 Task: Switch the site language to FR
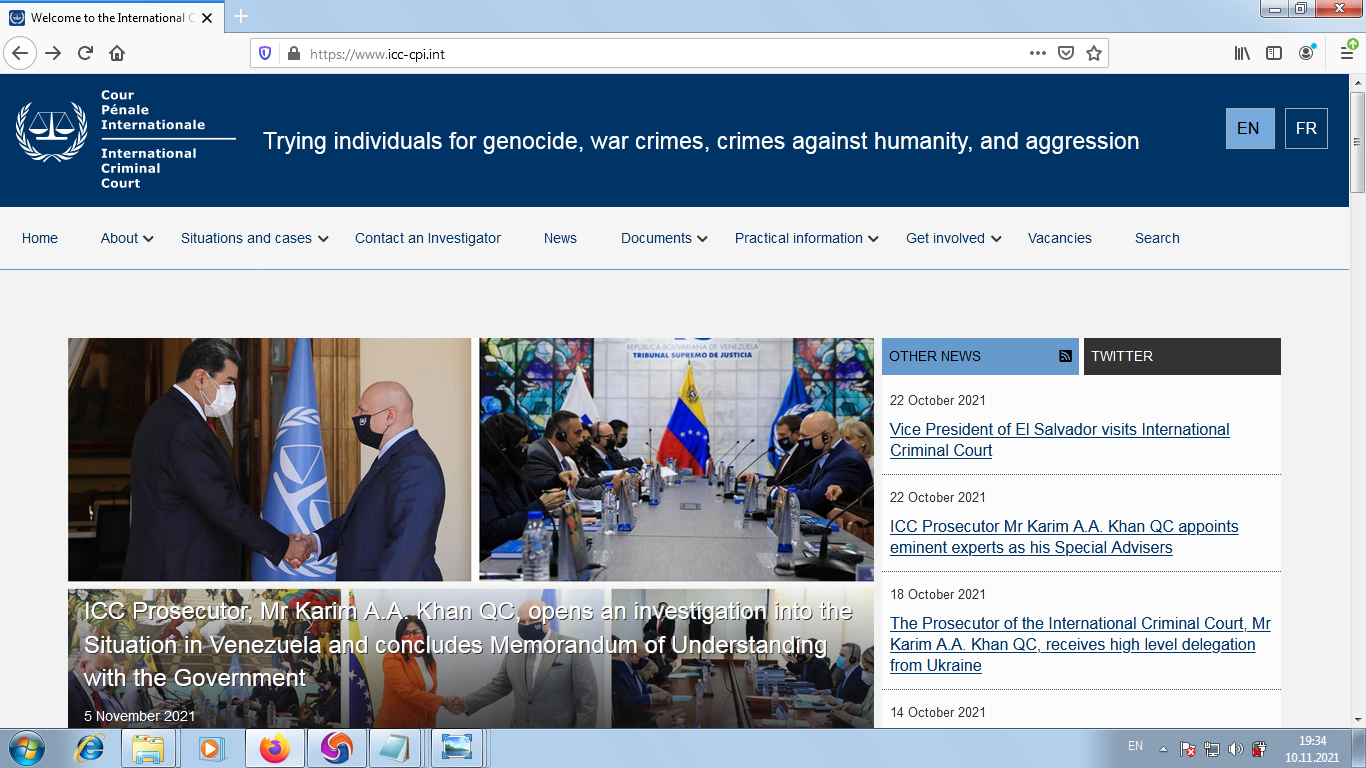1306,128
